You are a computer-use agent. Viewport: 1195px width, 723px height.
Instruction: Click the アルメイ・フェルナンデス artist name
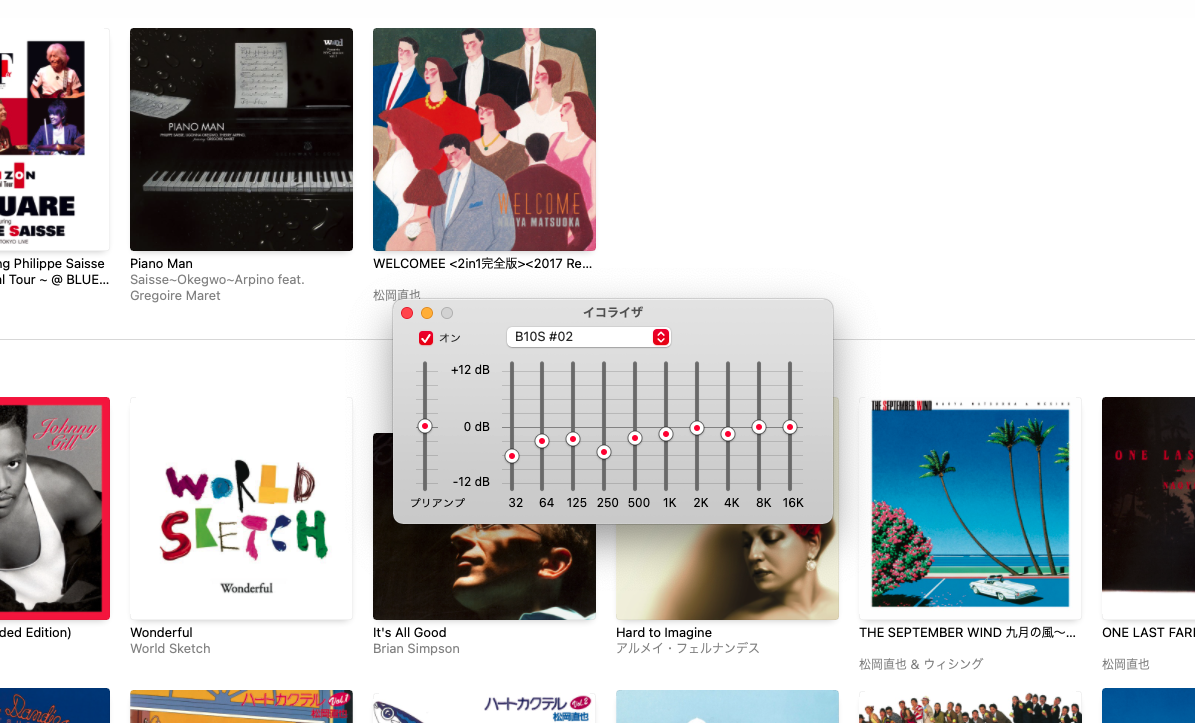click(x=687, y=648)
